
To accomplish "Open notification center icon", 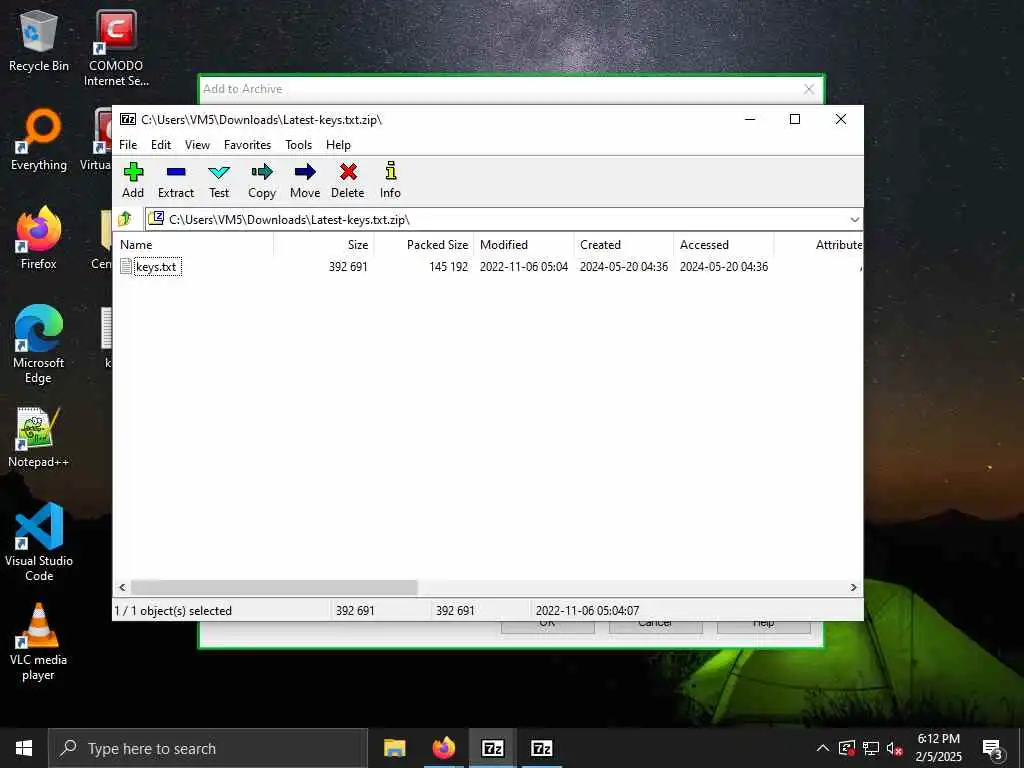I will click(992, 748).
